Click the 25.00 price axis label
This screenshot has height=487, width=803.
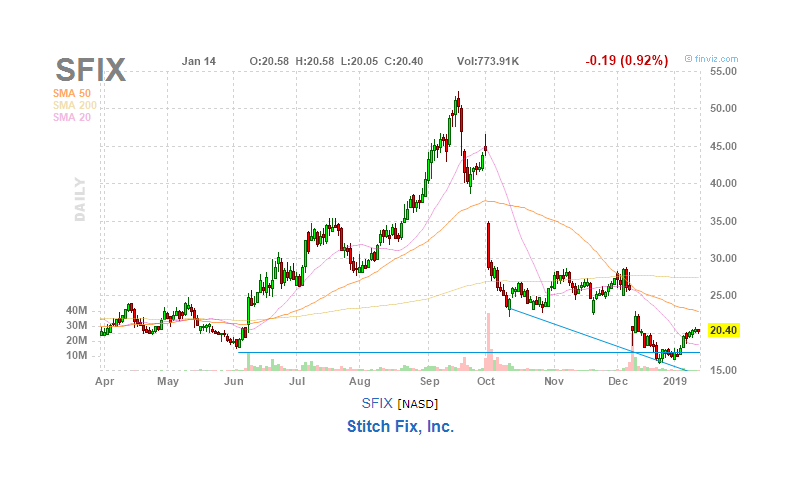coord(723,295)
